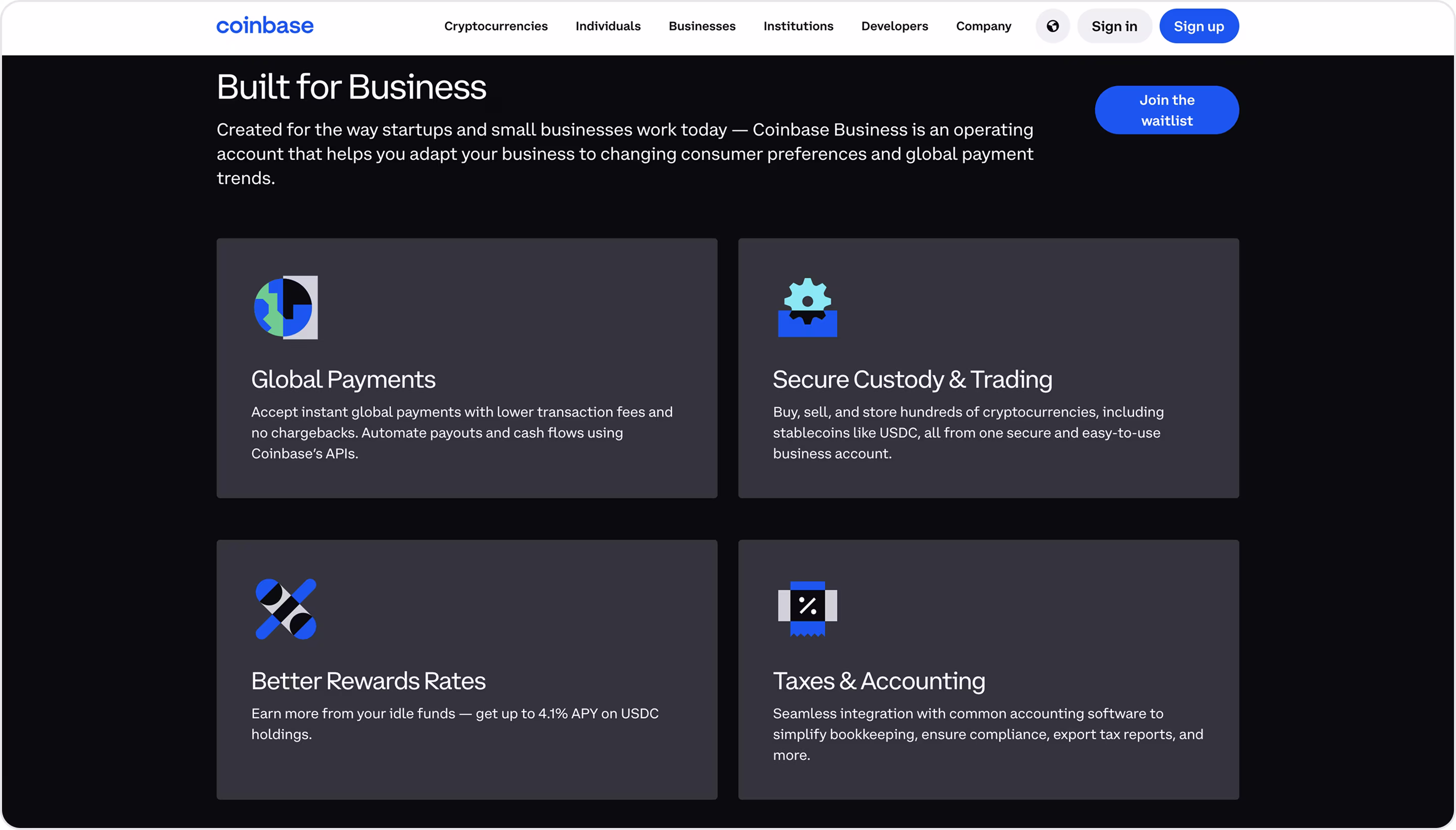Click the 'Earn more from your idle funds' text

pos(454,724)
